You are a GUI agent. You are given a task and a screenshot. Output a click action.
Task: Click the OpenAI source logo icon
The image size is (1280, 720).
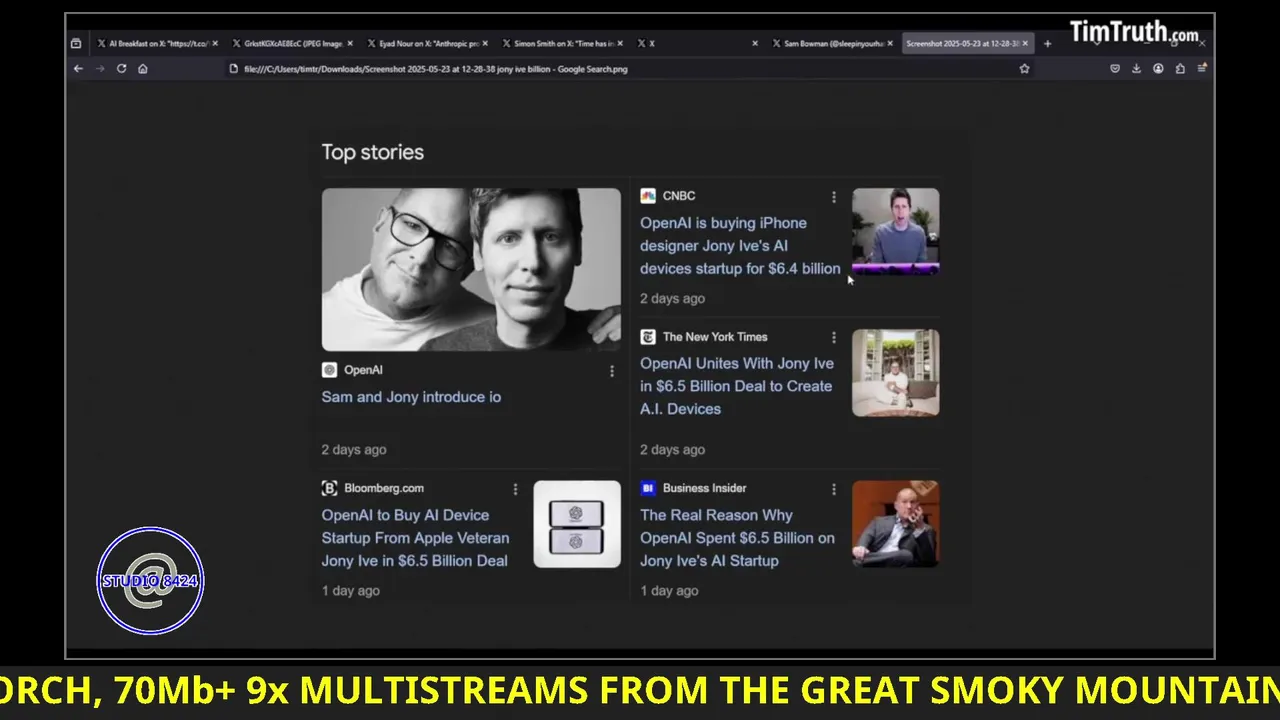[329, 370]
